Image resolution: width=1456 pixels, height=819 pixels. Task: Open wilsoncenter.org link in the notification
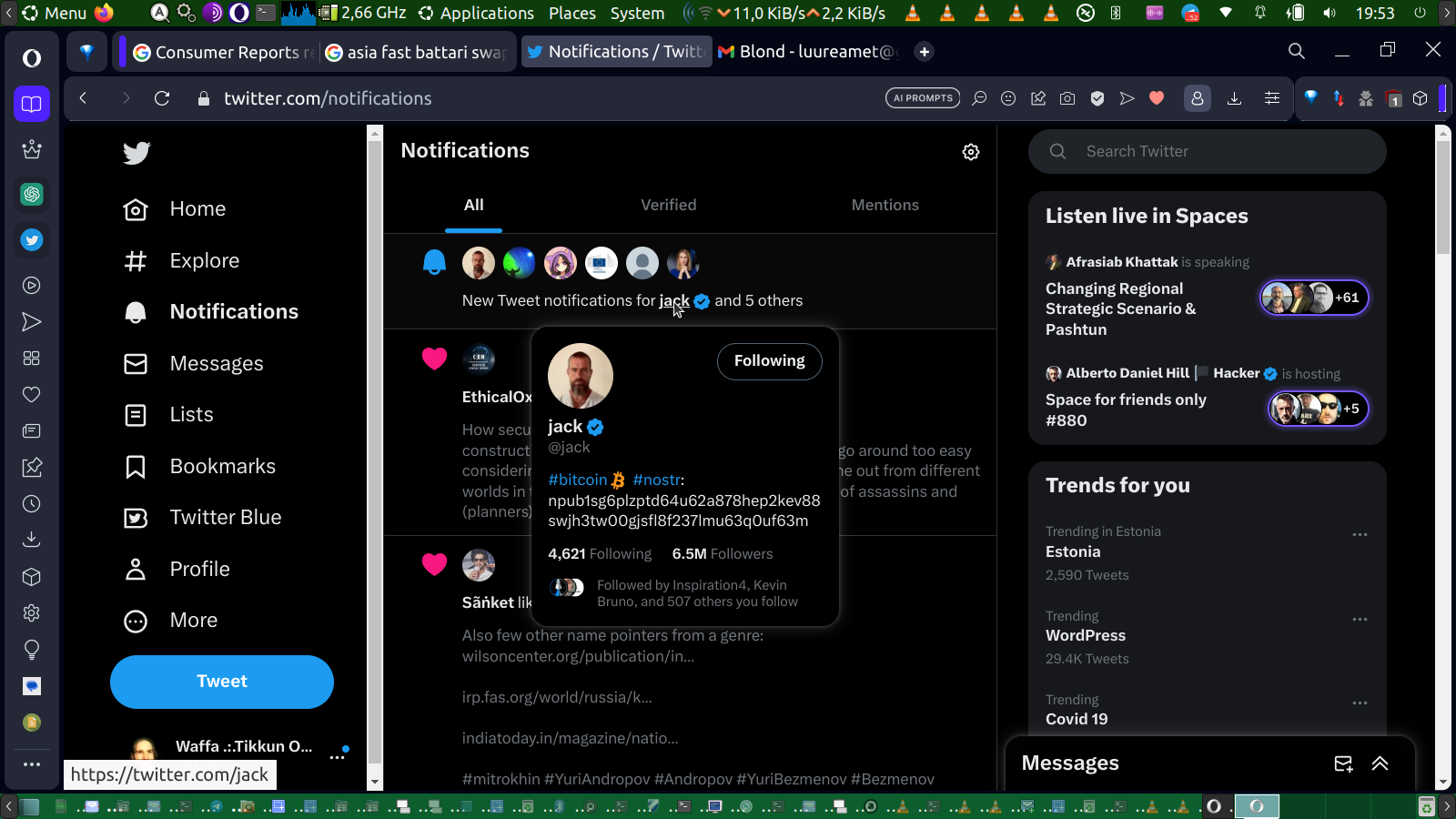(x=578, y=657)
